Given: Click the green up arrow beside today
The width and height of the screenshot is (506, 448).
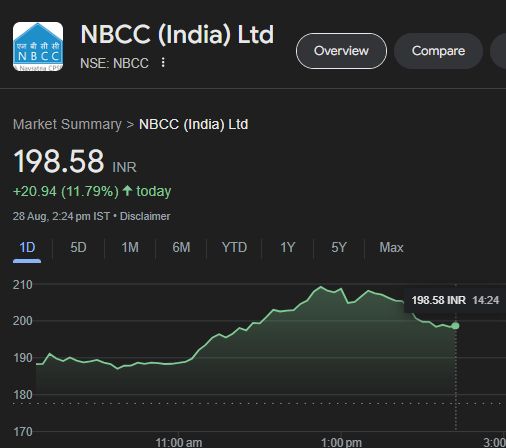Looking at the screenshot, I should 127,191.
